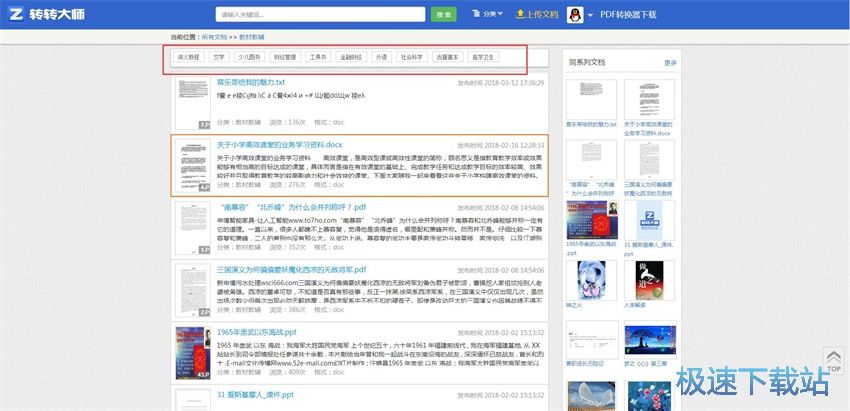Open the PDF转换器下载 link
Screen dimensions: 850x411
628,14
